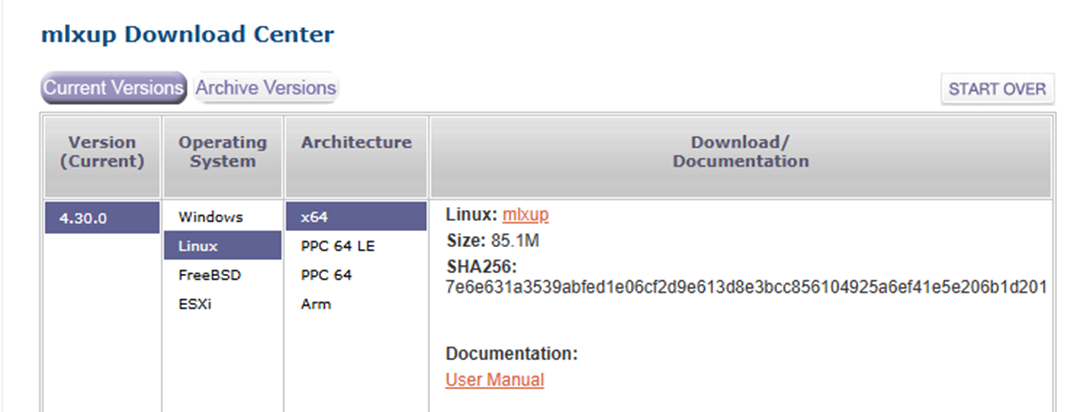Select ESXi in the operating system column
This screenshot has height=412, width=1090.
click(x=196, y=304)
